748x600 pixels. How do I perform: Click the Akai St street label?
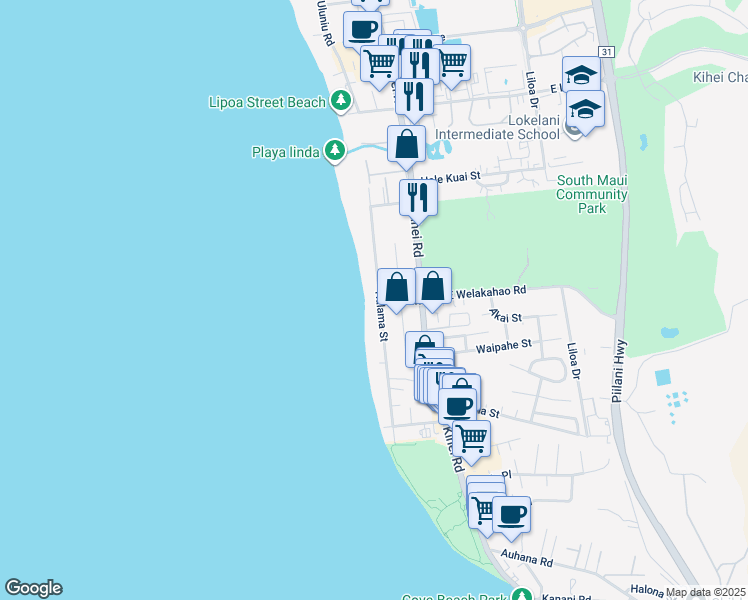[x=506, y=316]
